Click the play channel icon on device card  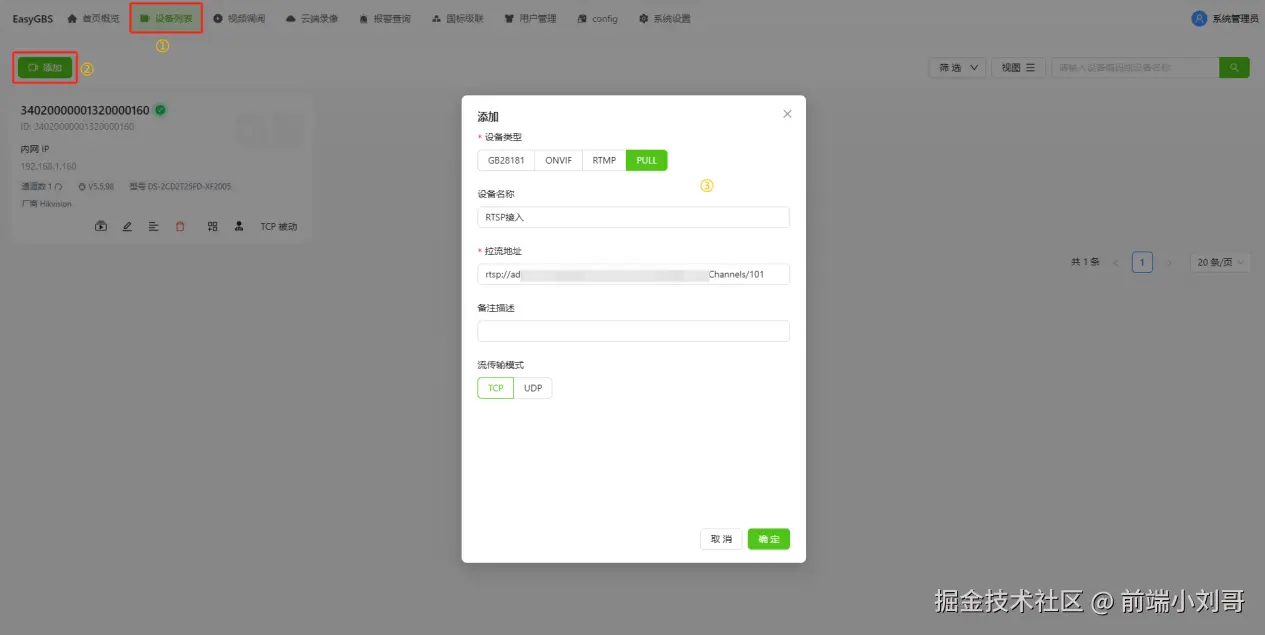click(x=101, y=227)
